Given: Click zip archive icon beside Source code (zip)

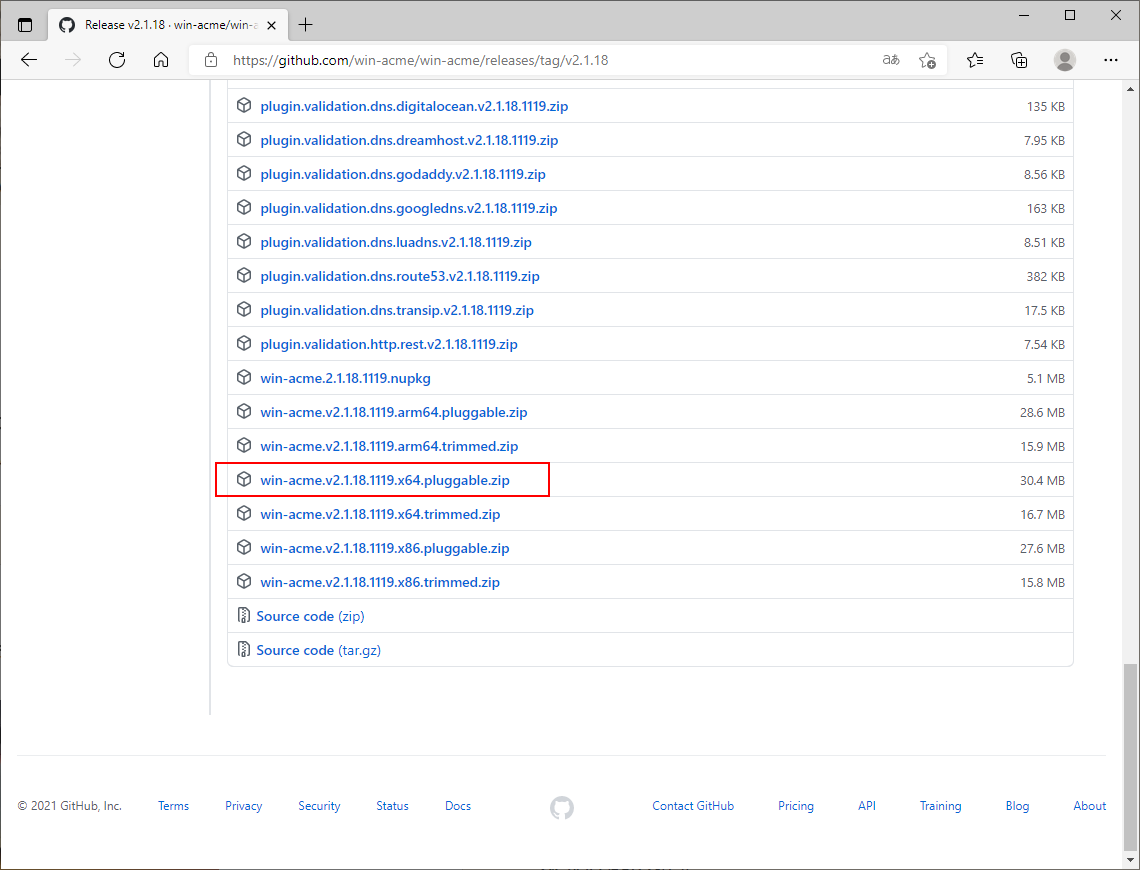Looking at the screenshot, I should click(244, 616).
